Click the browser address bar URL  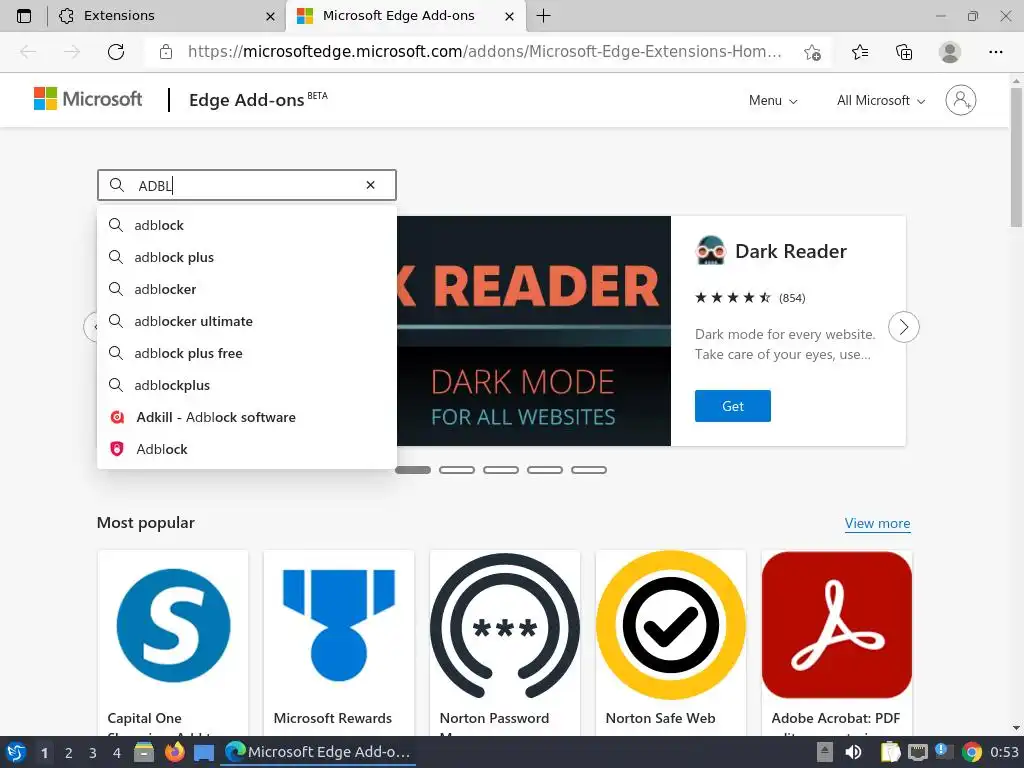tap(485, 52)
